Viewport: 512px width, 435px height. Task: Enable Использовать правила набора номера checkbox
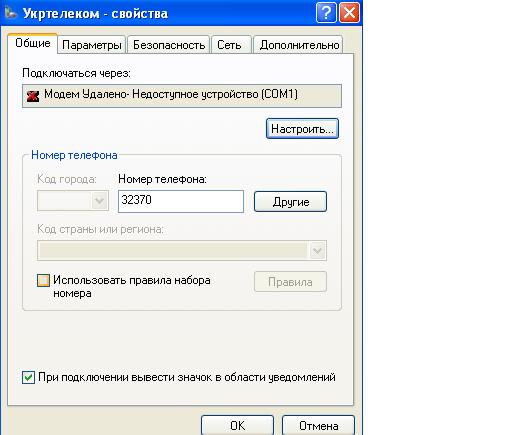point(43,280)
